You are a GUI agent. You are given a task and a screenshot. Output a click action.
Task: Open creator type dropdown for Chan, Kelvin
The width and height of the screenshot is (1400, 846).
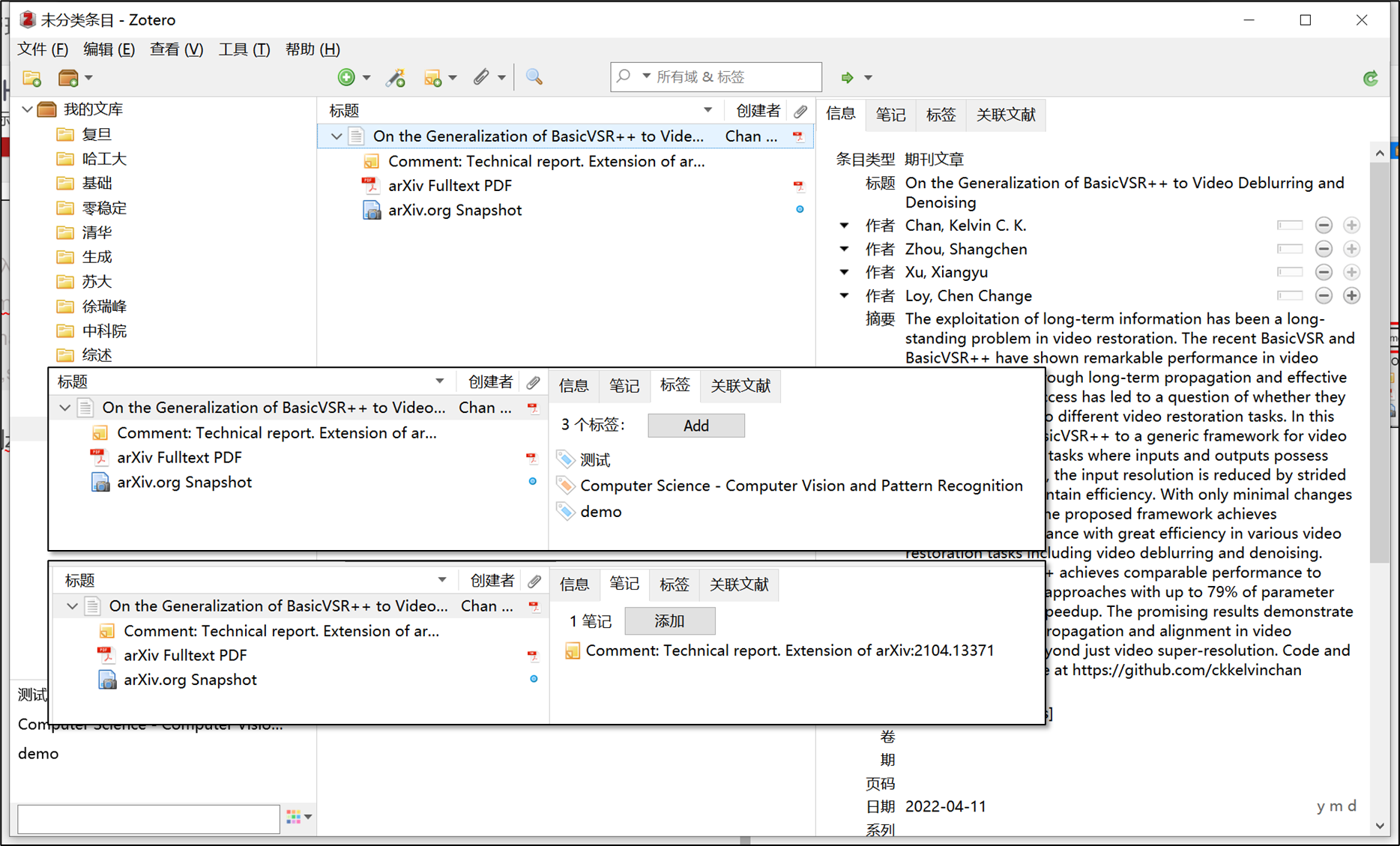click(x=845, y=226)
